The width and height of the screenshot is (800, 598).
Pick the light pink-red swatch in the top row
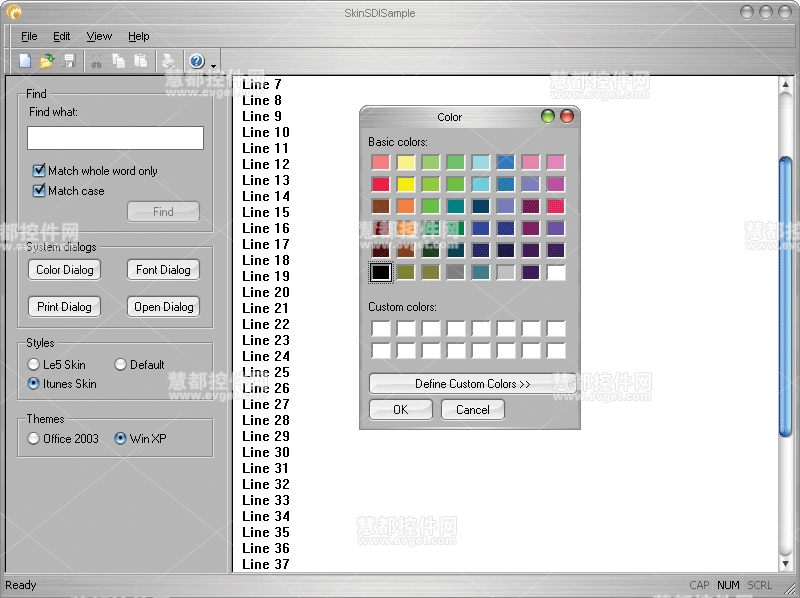click(381, 162)
